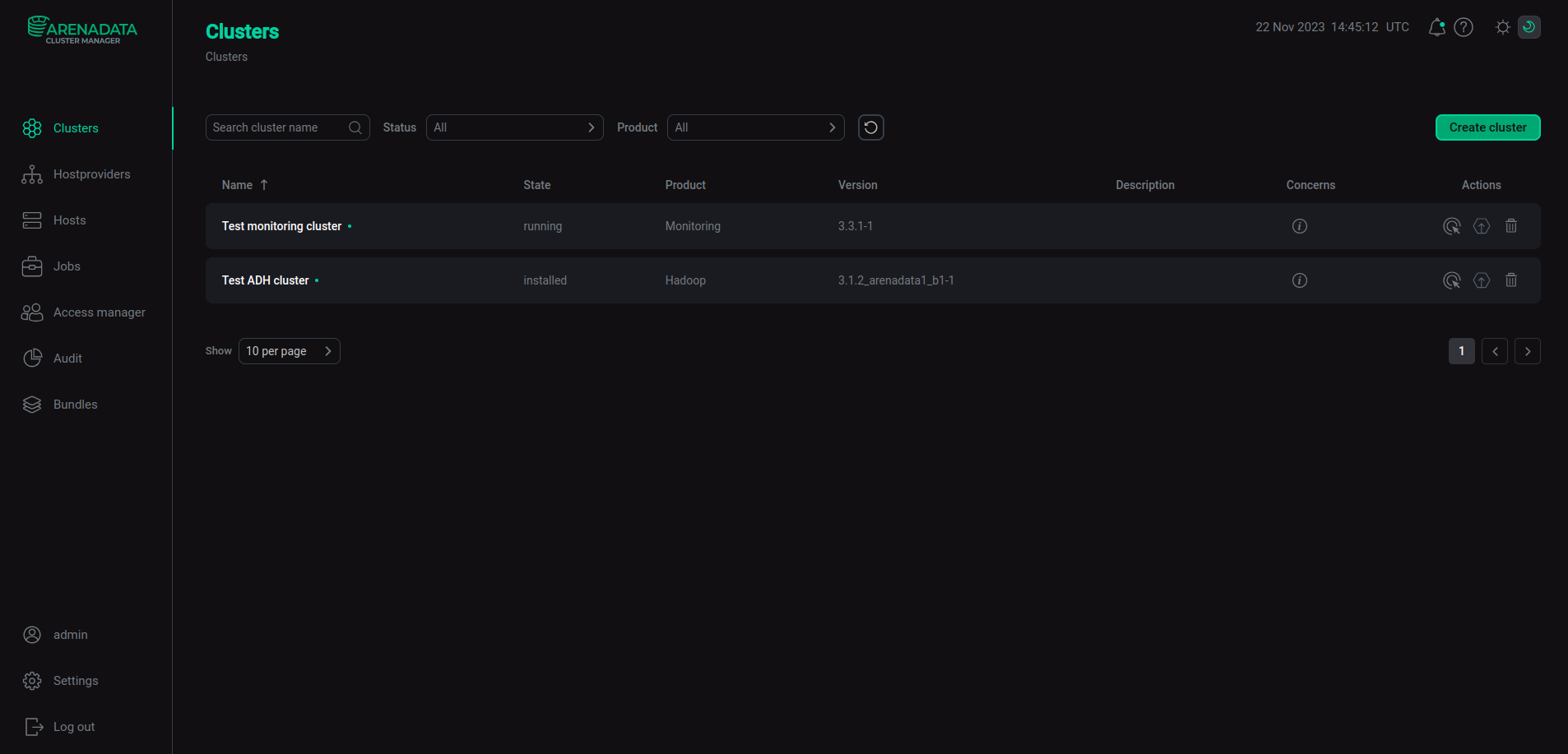Upgrade the Test ADH cluster
The width and height of the screenshot is (1568, 754).
pyautogui.click(x=1482, y=280)
